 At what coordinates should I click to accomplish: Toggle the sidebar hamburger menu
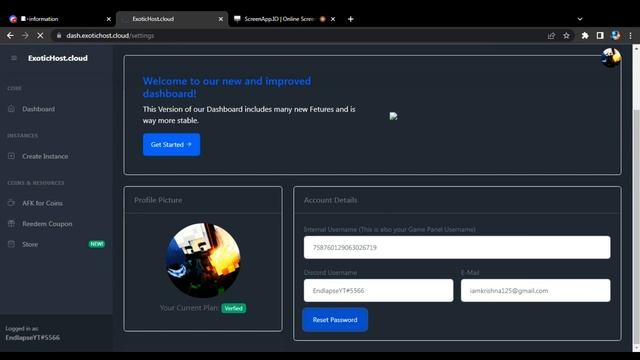[14, 58]
